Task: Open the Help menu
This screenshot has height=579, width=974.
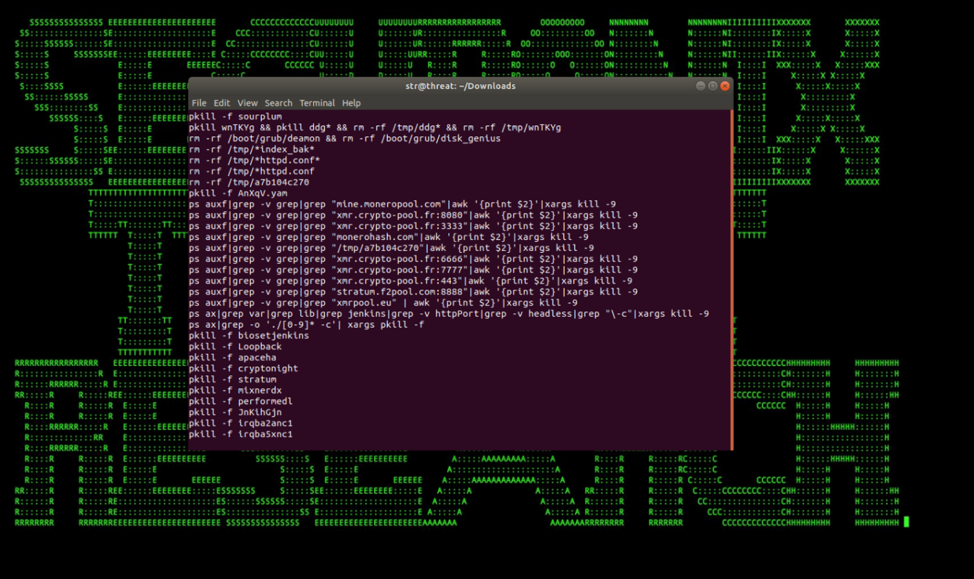Action: [351, 103]
